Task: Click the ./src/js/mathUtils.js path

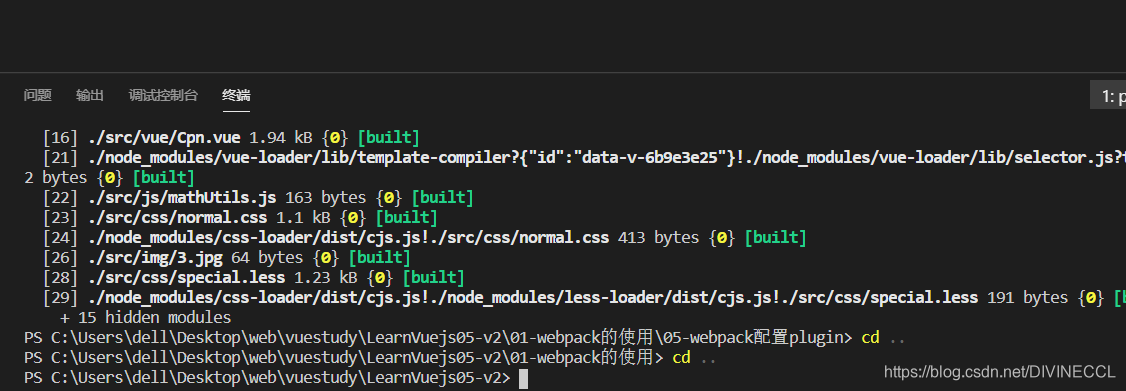Action: tap(182, 197)
